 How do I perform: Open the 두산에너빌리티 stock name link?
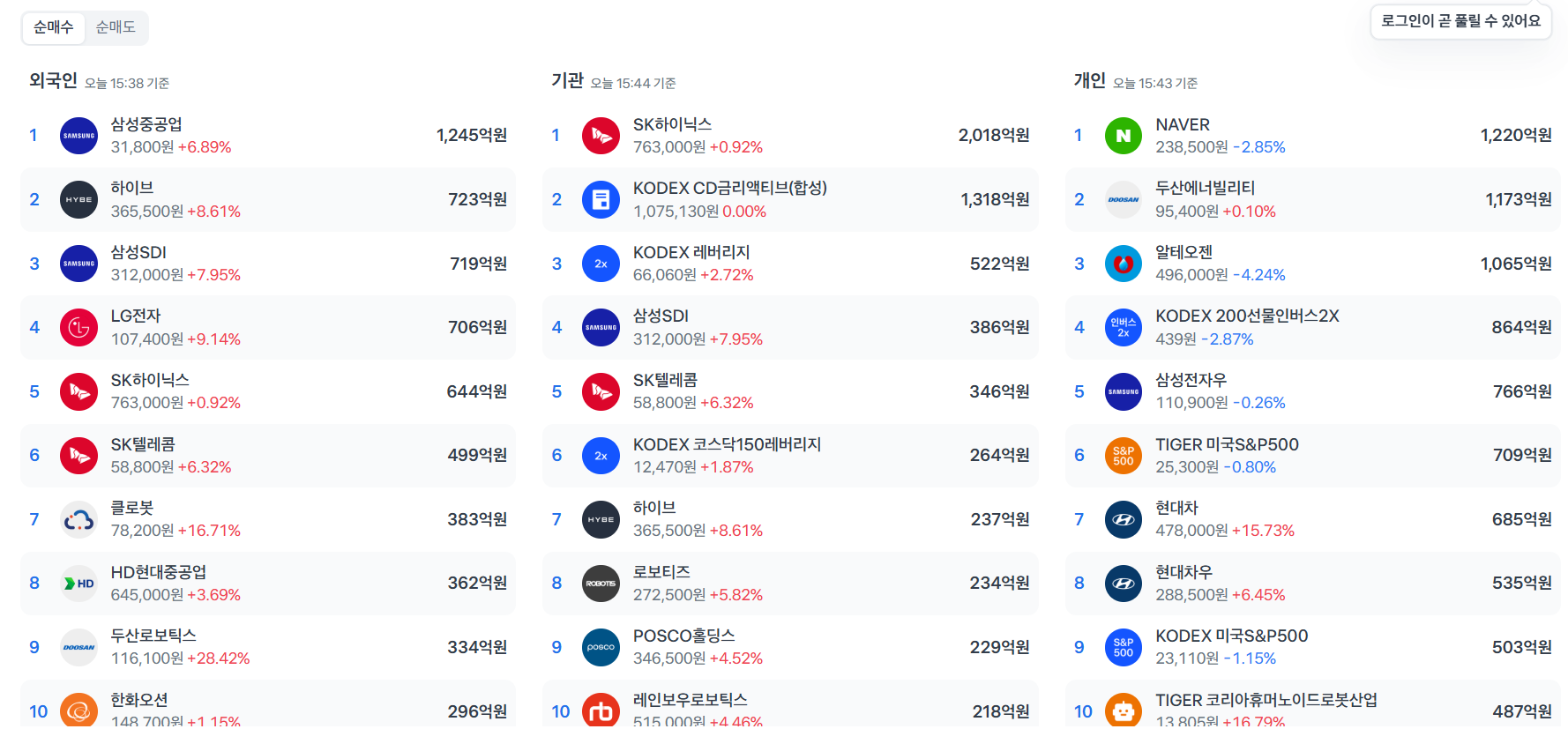(1205, 189)
